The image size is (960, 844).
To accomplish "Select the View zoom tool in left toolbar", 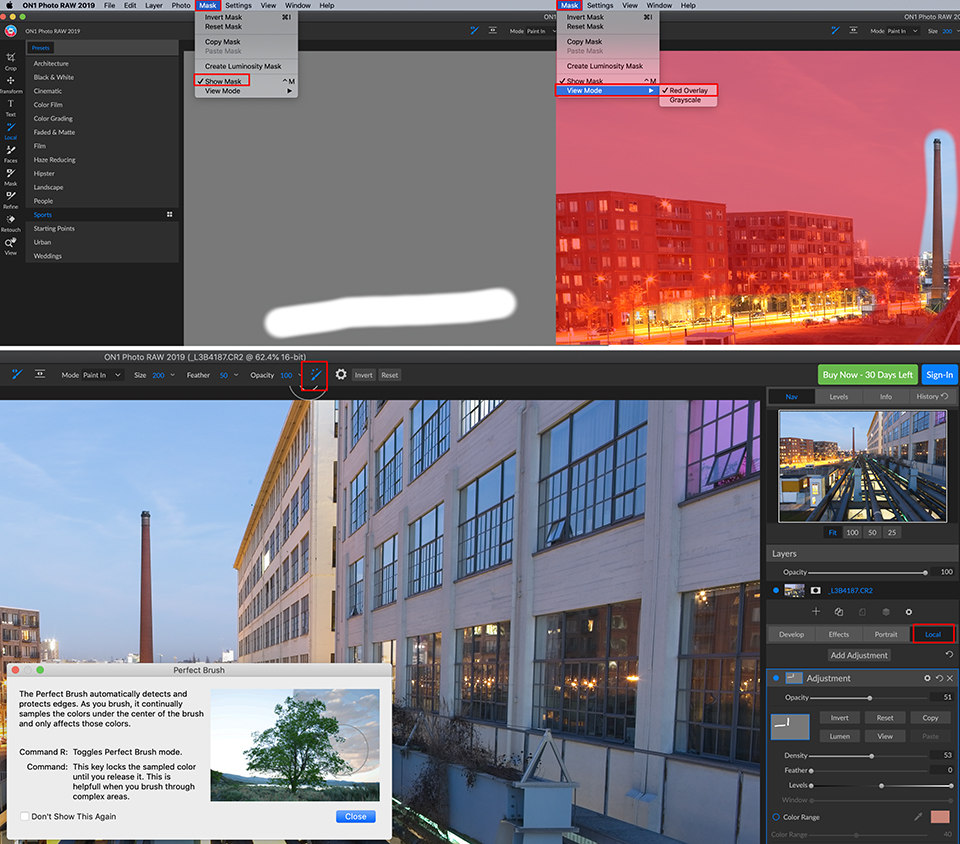I will tap(10, 242).
